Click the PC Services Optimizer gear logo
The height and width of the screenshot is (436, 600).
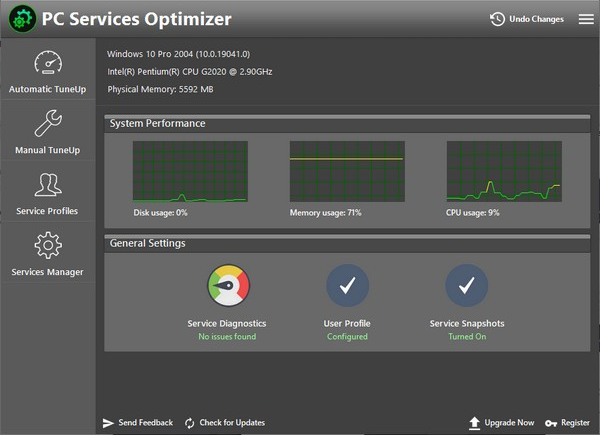pos(23,19)
